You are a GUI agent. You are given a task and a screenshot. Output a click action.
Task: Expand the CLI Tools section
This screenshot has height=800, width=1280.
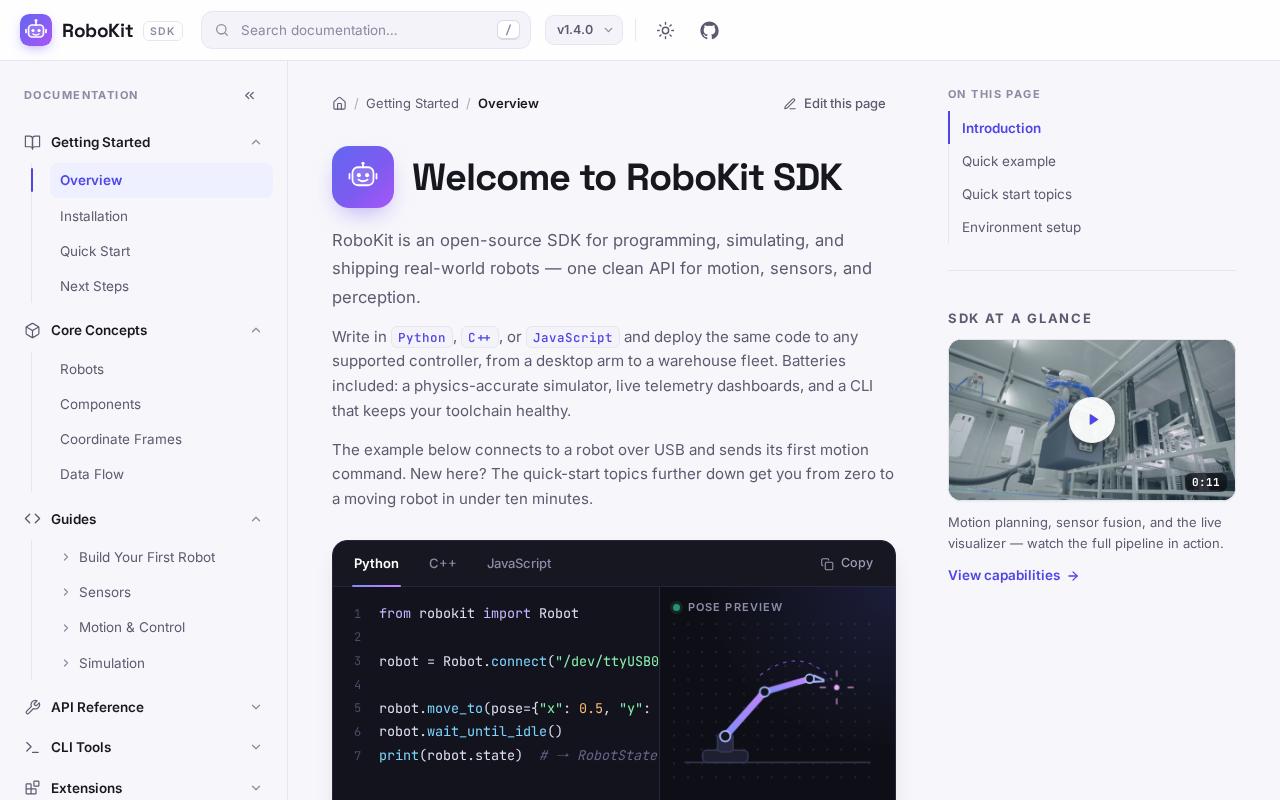pyautogui.click(x=256, y=747)
